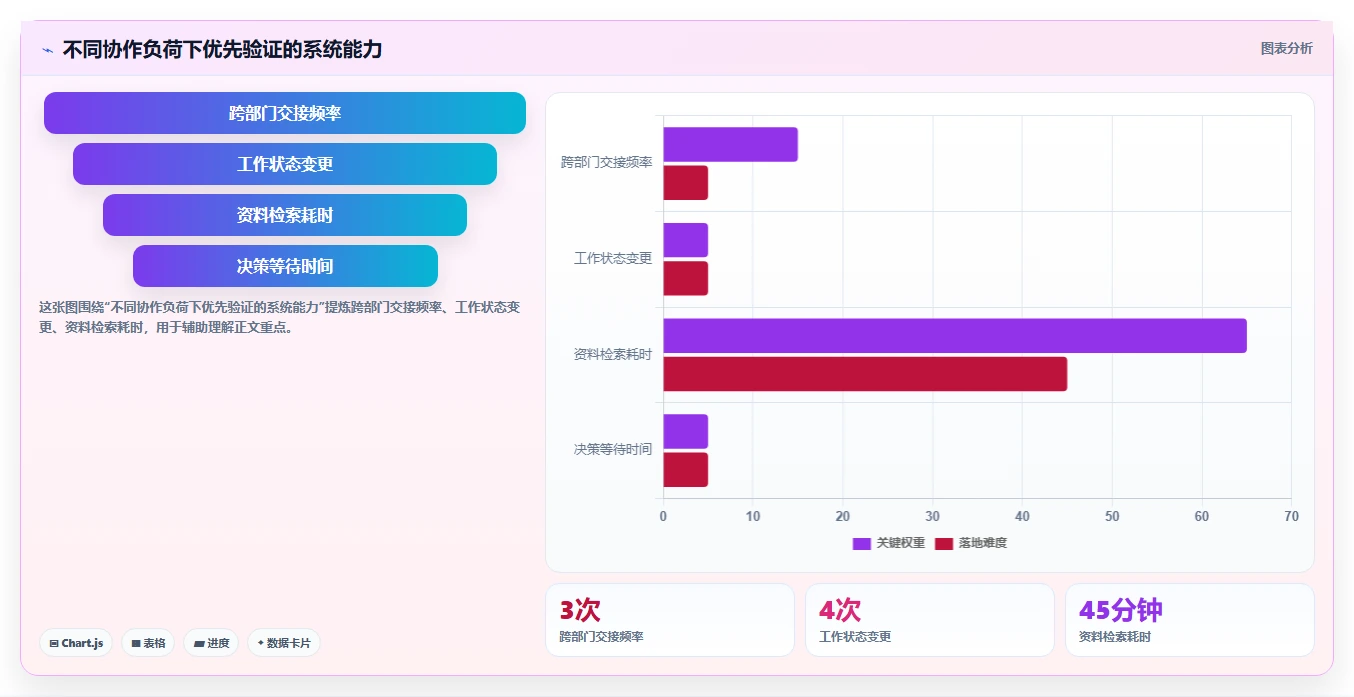Select the 跨部门交接频率 funnel stage
This screenshot has height=697, width=1354.
pos(285,113)
